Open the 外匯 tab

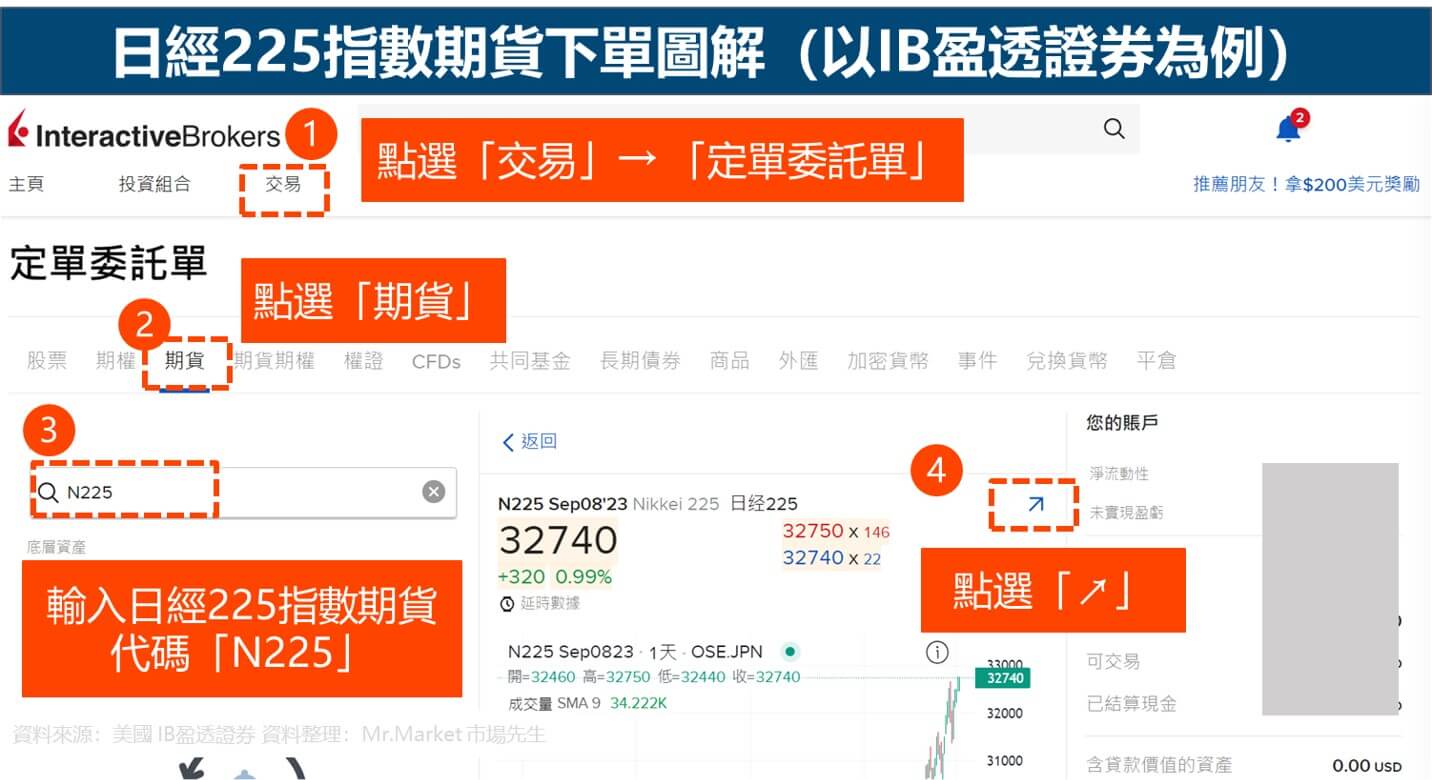[798, 361]
